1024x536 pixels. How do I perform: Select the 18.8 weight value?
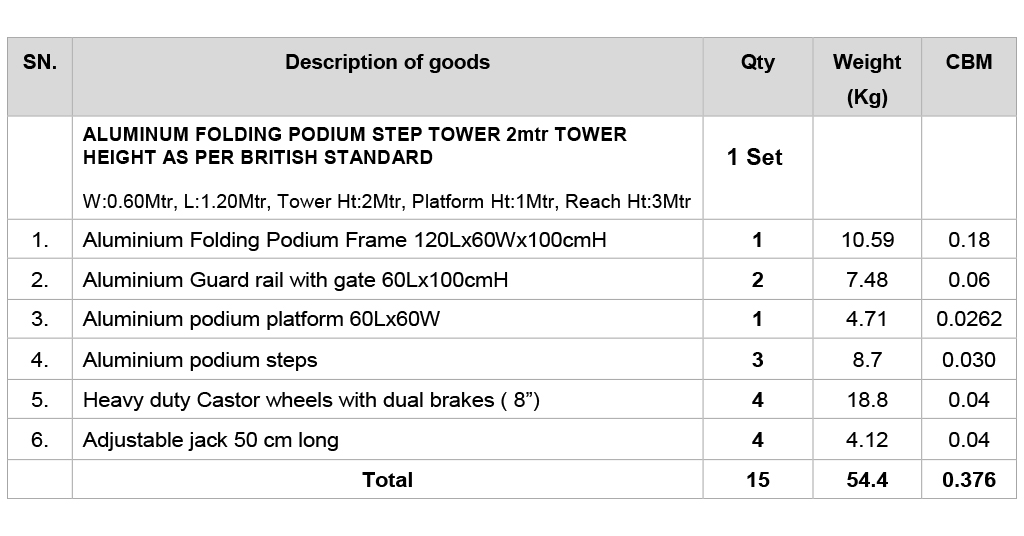[x=867, y=400]
